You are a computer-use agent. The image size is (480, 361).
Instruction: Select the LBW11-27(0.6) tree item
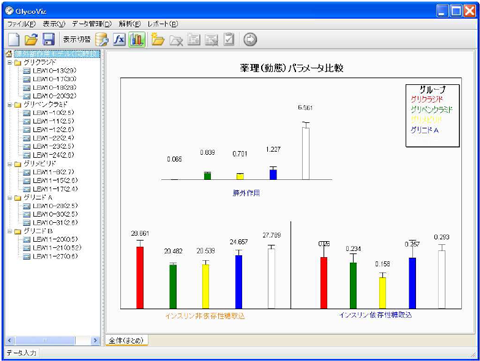pyautogui.click(x=55, y=256)
